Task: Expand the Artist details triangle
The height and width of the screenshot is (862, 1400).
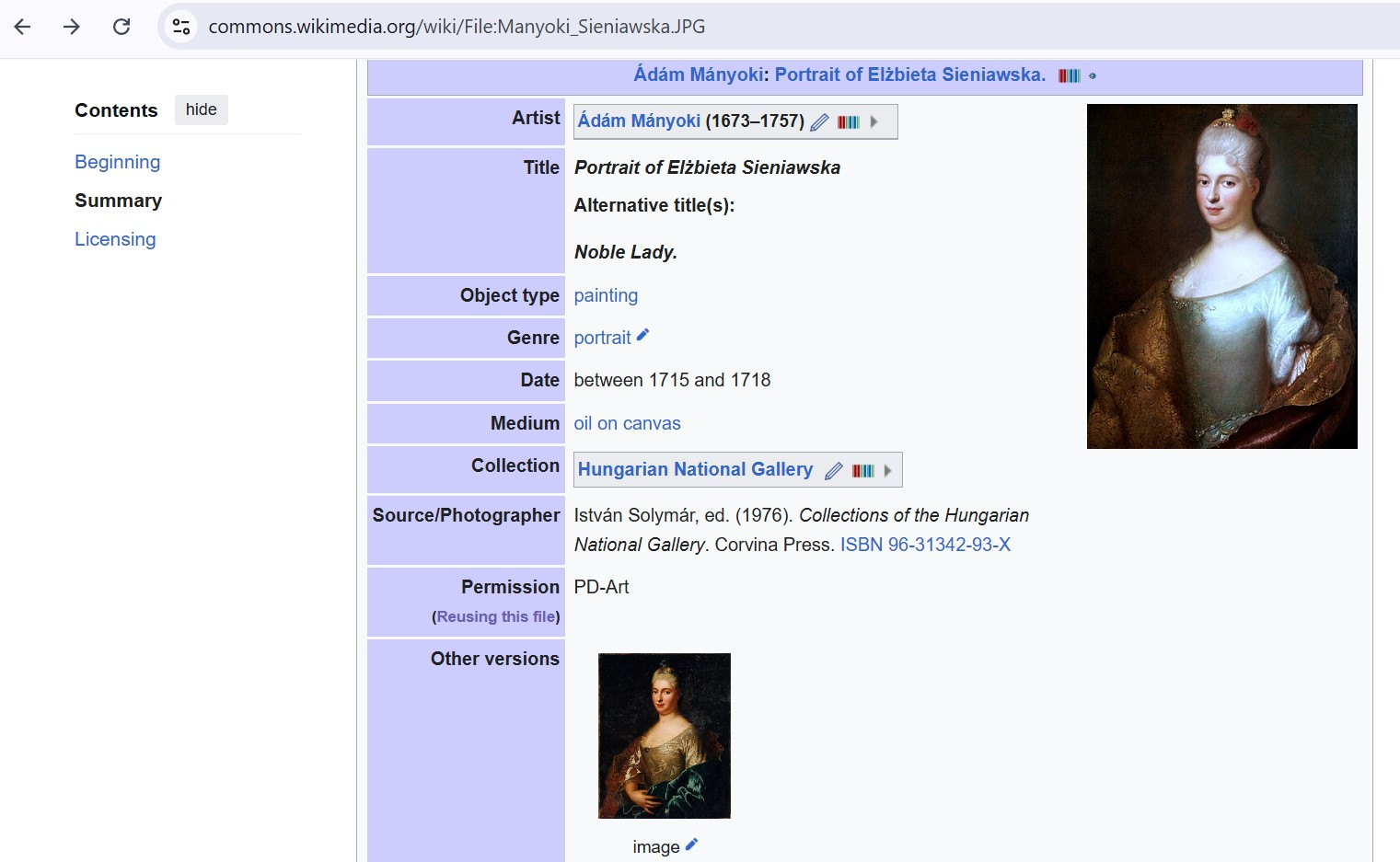Action: [874, 121]
